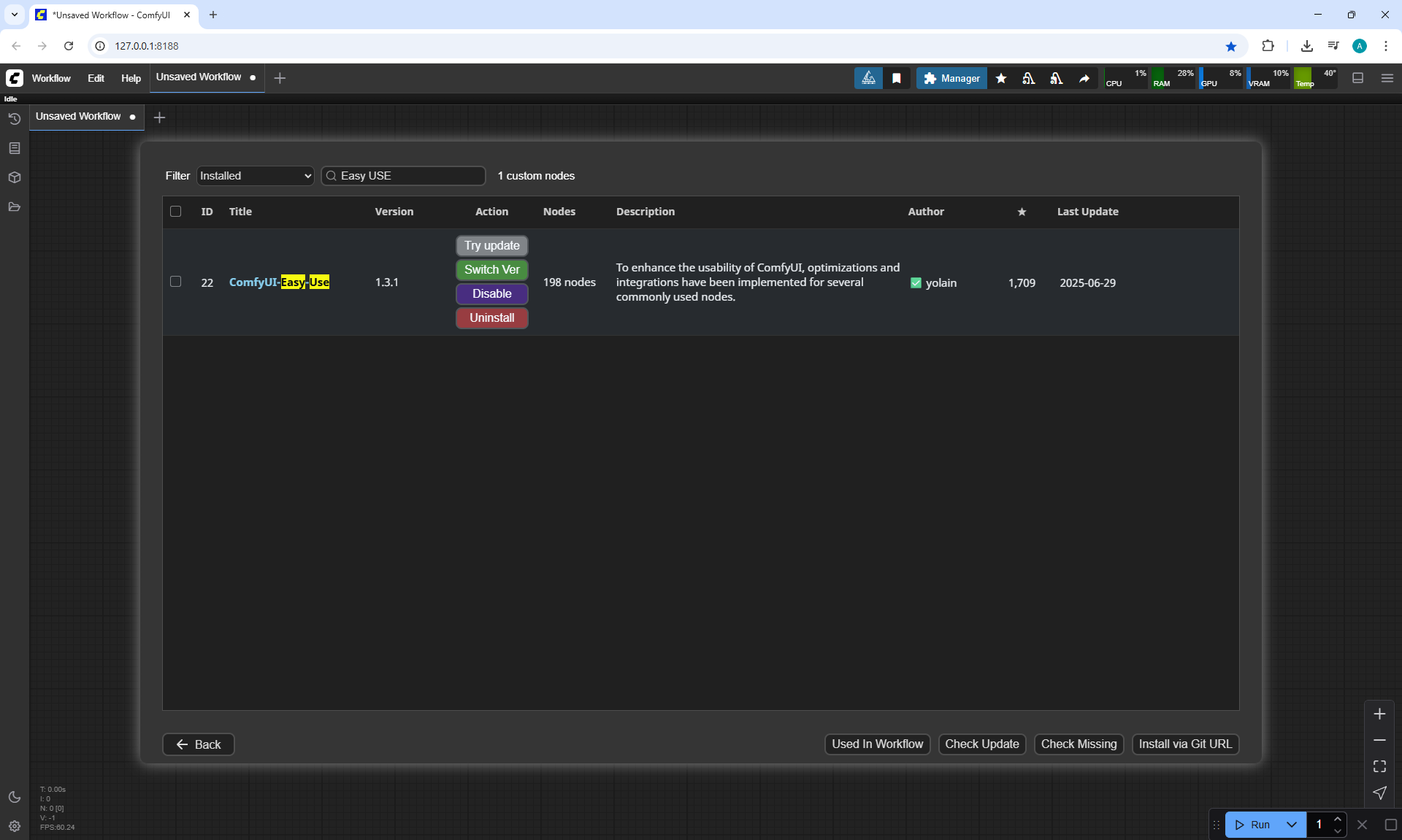Toggle dark theme moon icon

click(x=14, y=797)
